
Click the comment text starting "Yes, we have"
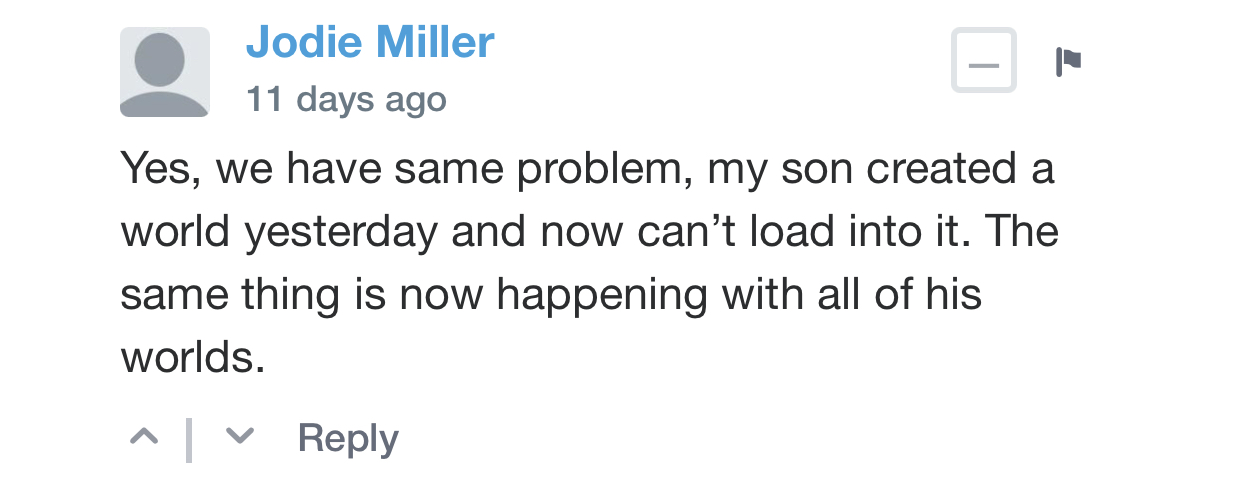point(588,168)
